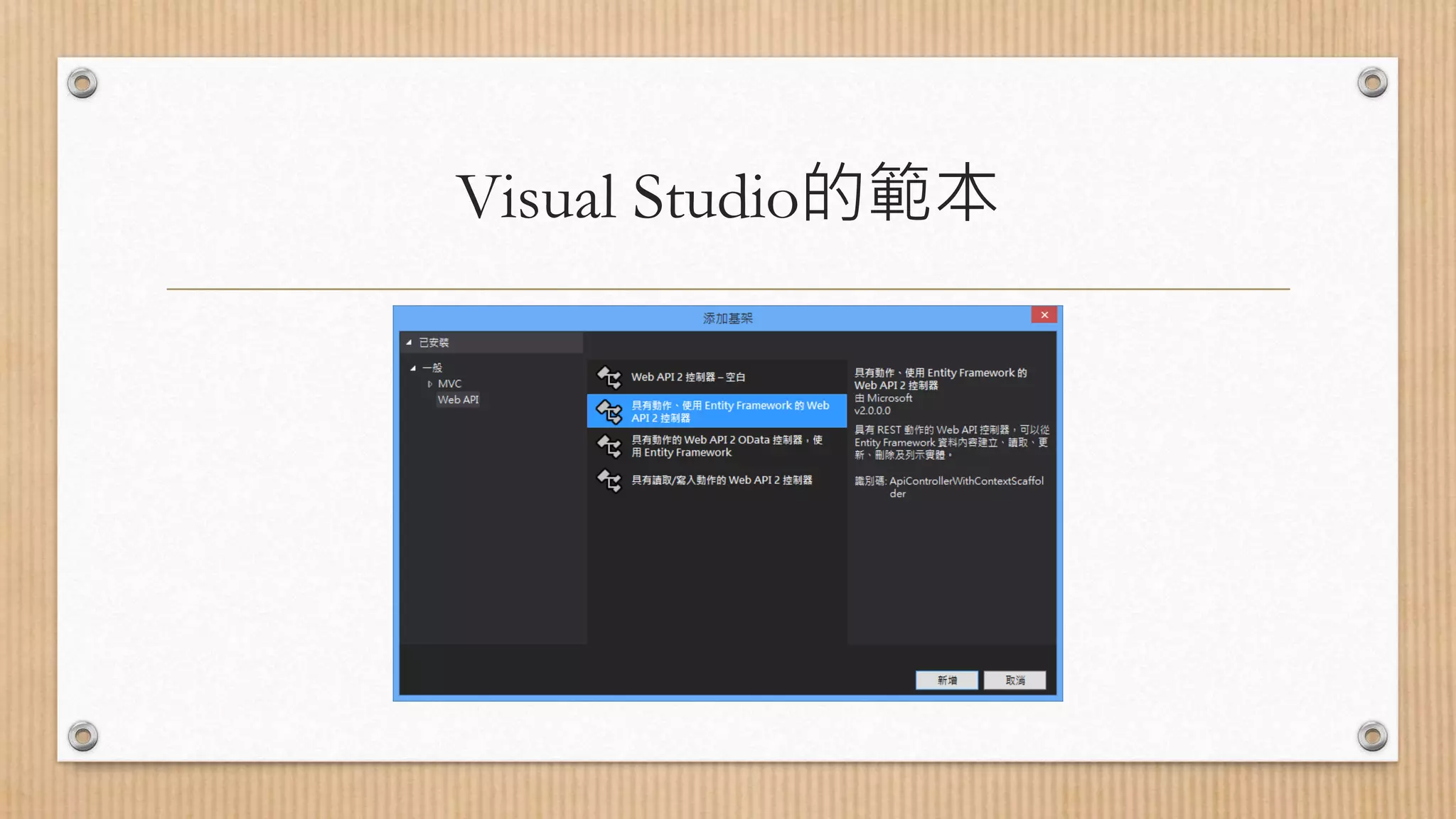Click the Web API 2 OData controller icon
1456x819 pixels.
(x=609, y=446)
